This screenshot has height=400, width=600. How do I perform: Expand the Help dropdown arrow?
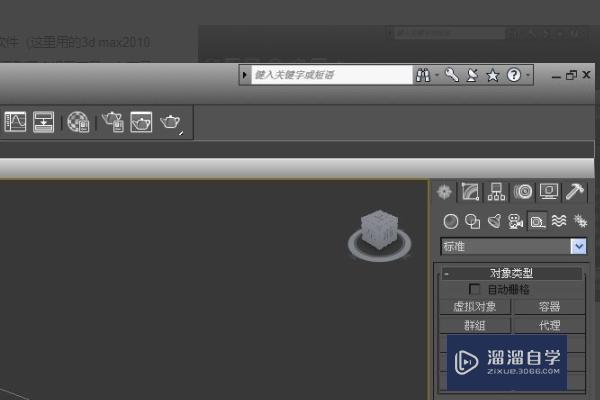pos(528,75)
